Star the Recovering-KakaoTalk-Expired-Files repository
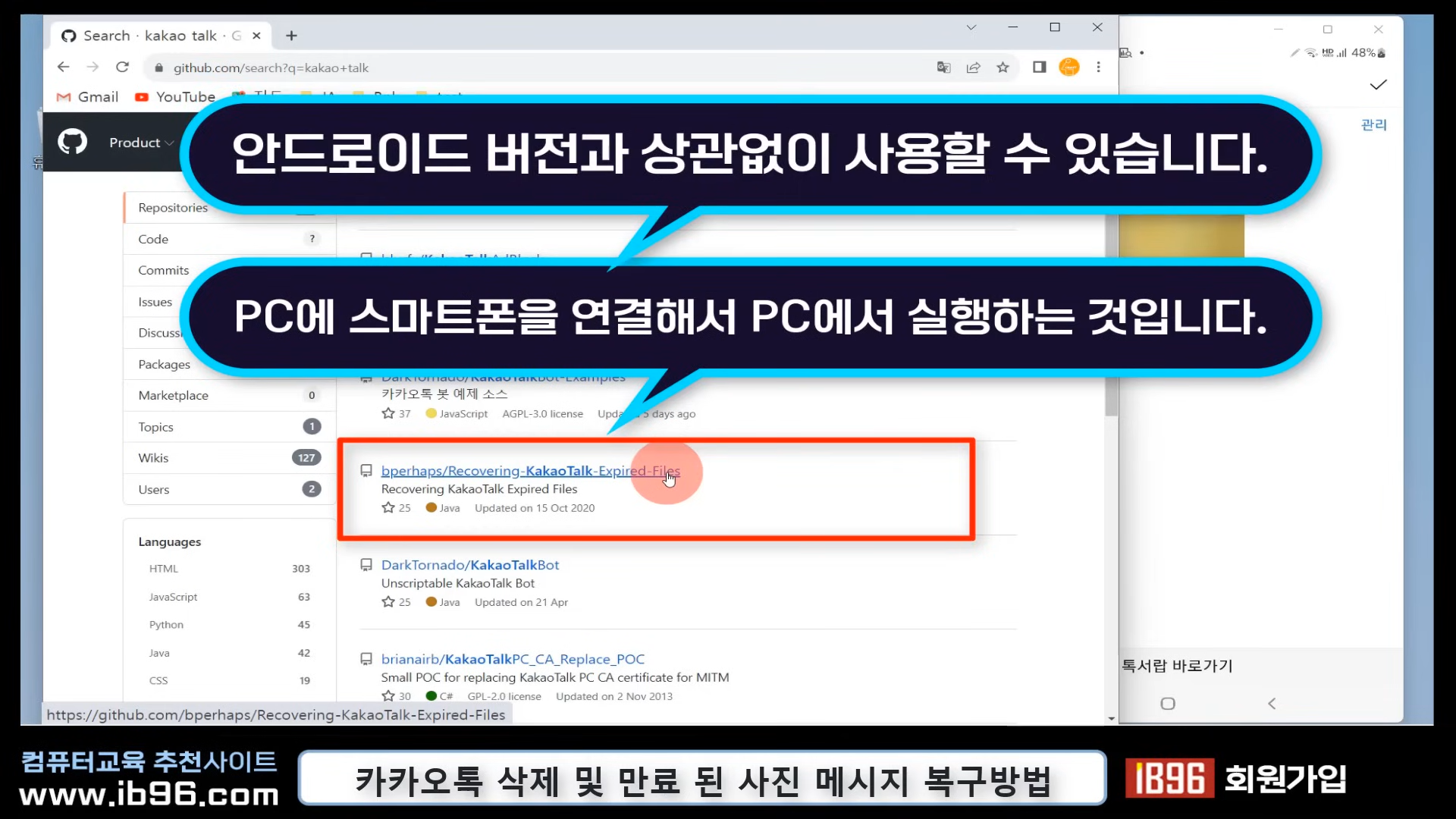The width and height of the screenshot is (1456, 819). (388, 508)
